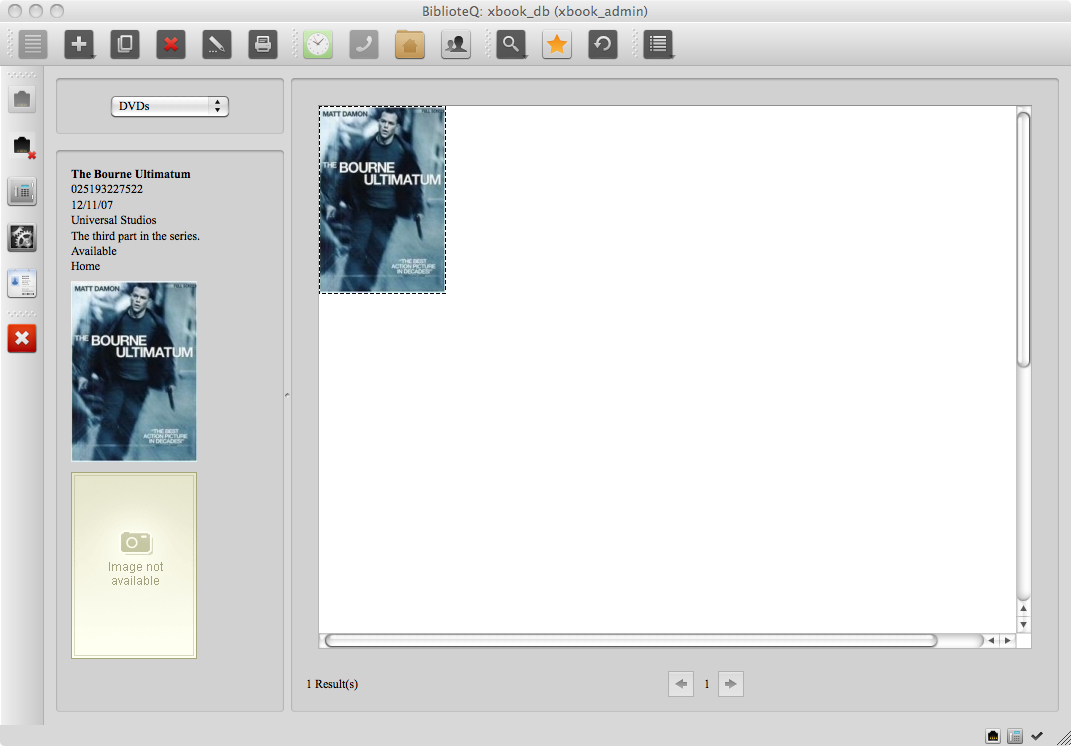Click the duplicate item icon
1071x746 pixels.
pyautogui.click(x=125, y=44)
